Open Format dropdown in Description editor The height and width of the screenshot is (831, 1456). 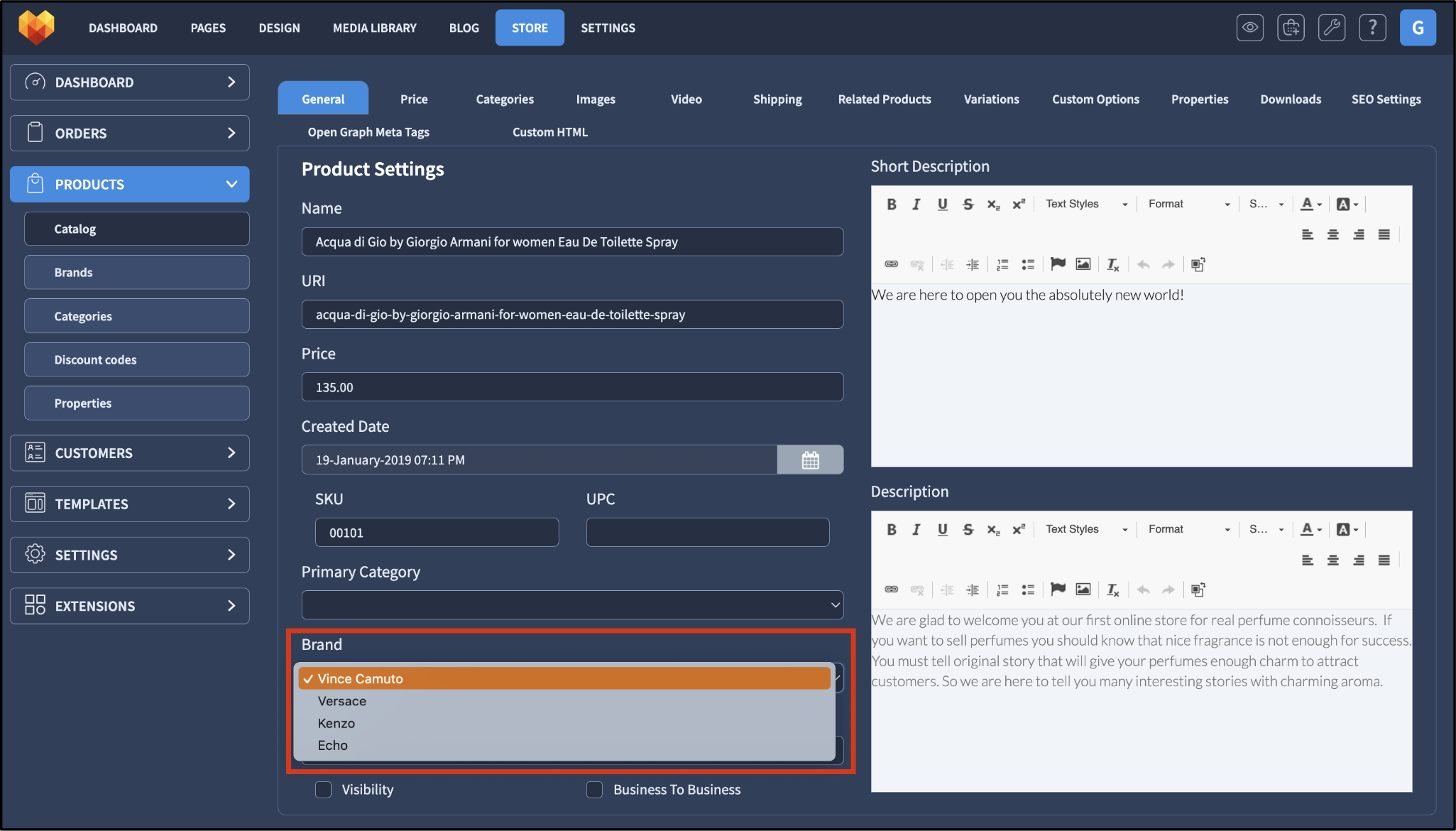tap(1189, 530)
